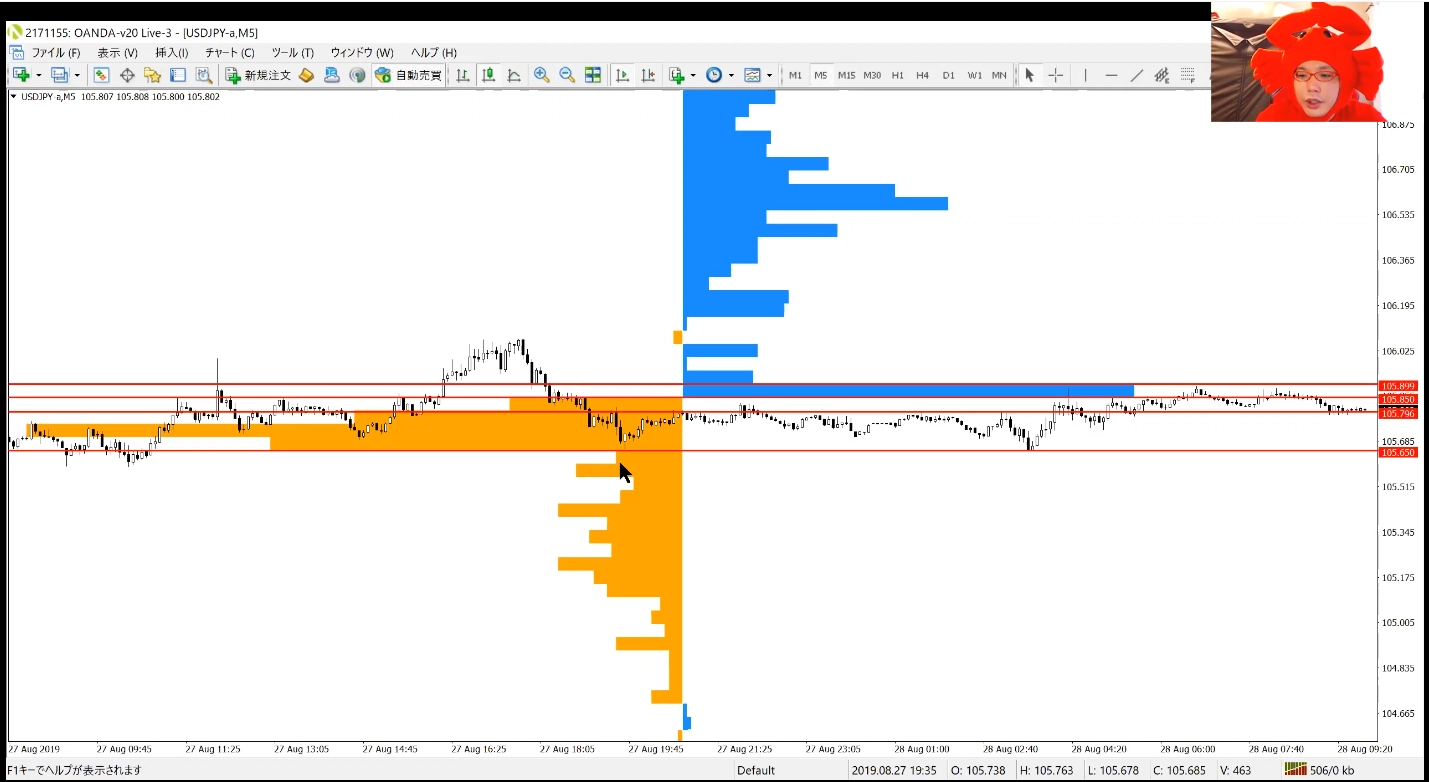Screen dimensions: 1429x782
Task: Open the チャート (C) menu
Action: pos(229,52)
